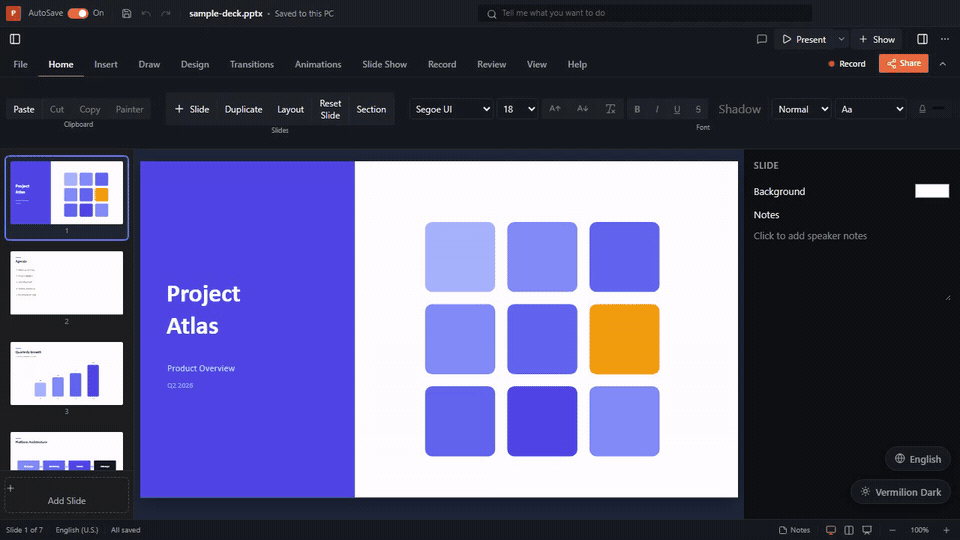Click the redo arrow icon
Screen dimensions: 960x540
[x=165, y=13]
